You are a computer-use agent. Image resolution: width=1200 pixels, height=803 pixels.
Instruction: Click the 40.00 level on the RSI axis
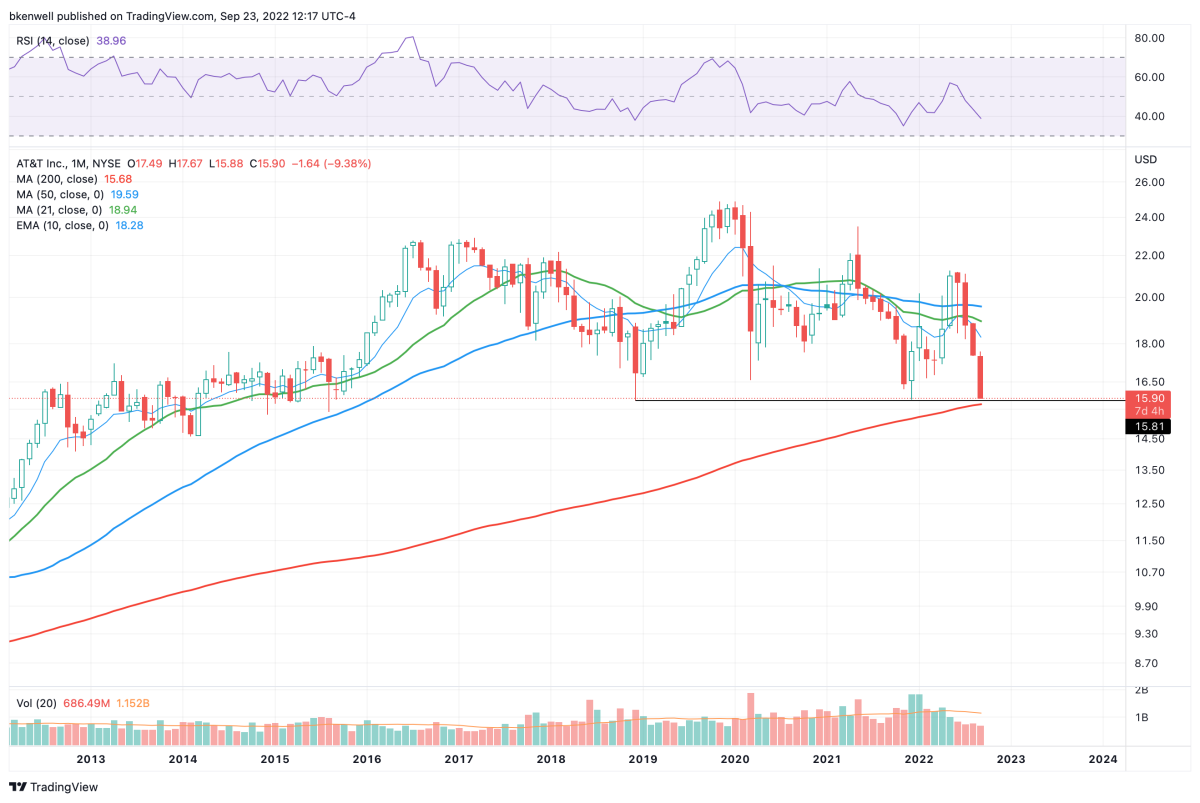coord(1149,116)
